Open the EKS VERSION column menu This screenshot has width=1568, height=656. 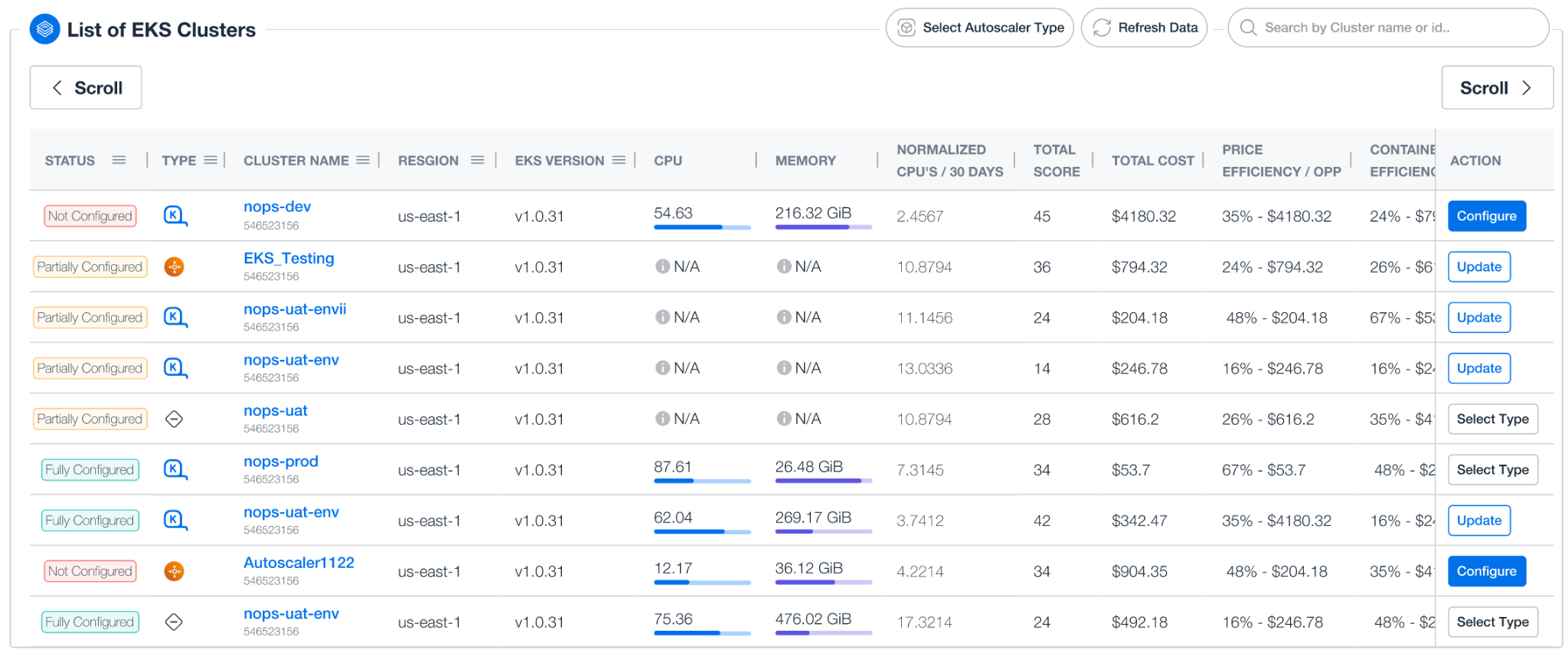coord(619,160)
